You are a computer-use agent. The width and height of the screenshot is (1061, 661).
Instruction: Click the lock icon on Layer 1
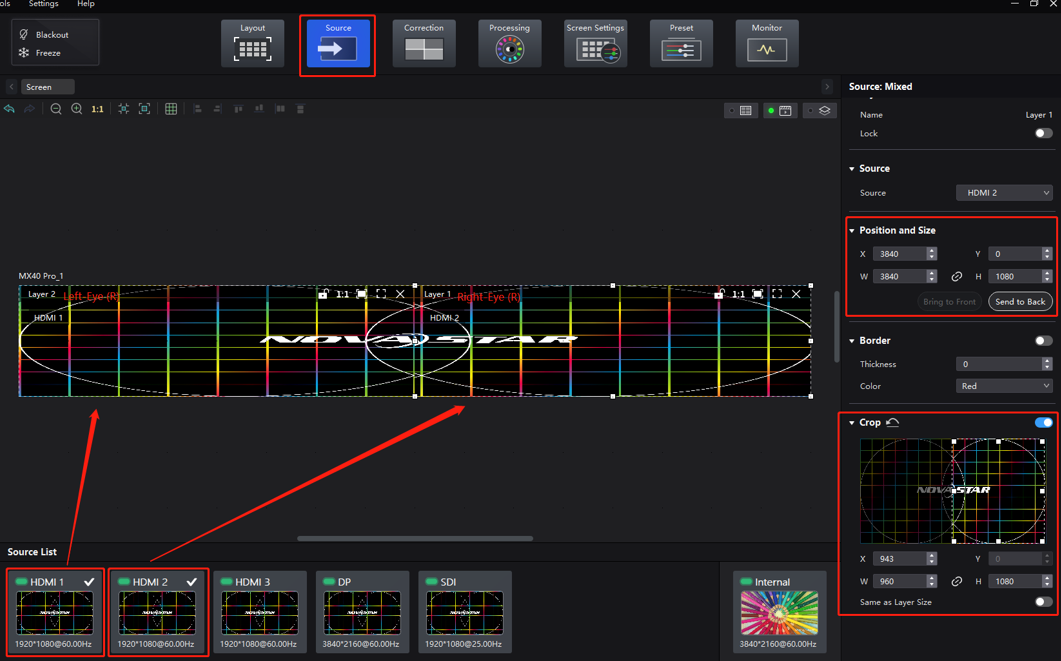click(719, 294)
